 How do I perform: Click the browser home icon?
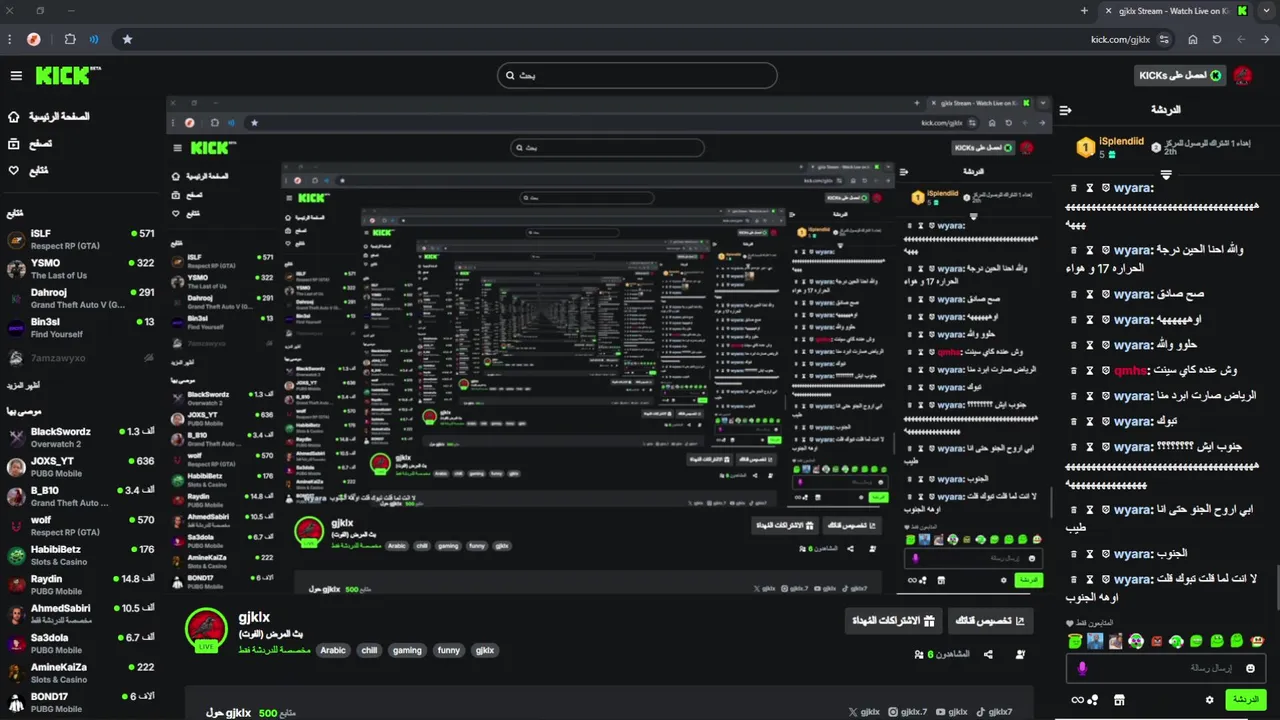coord(1193,40)
